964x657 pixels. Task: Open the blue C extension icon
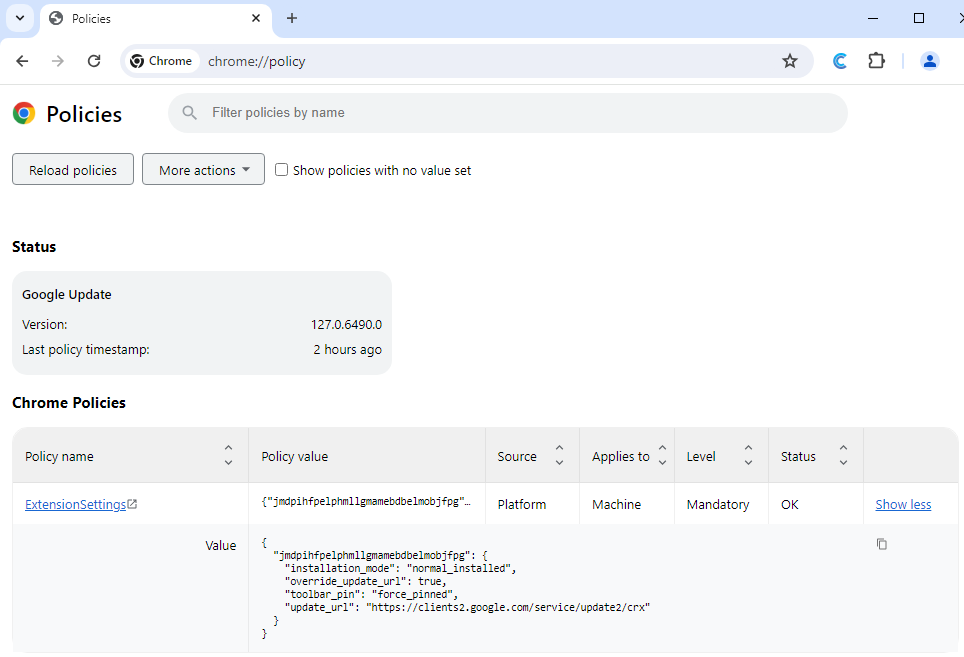pos(840,61)
